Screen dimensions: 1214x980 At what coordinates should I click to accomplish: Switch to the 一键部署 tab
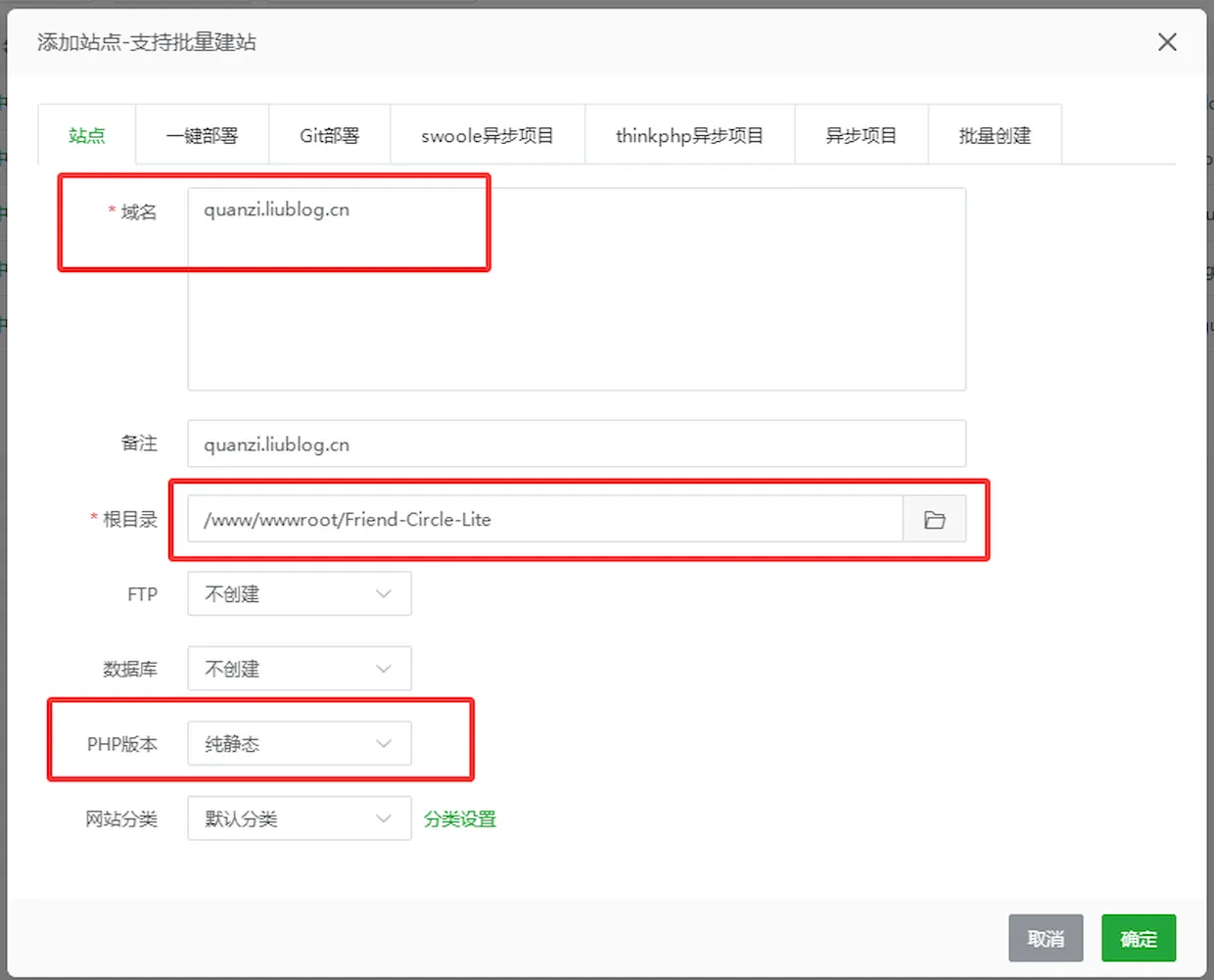coord(202,136)
